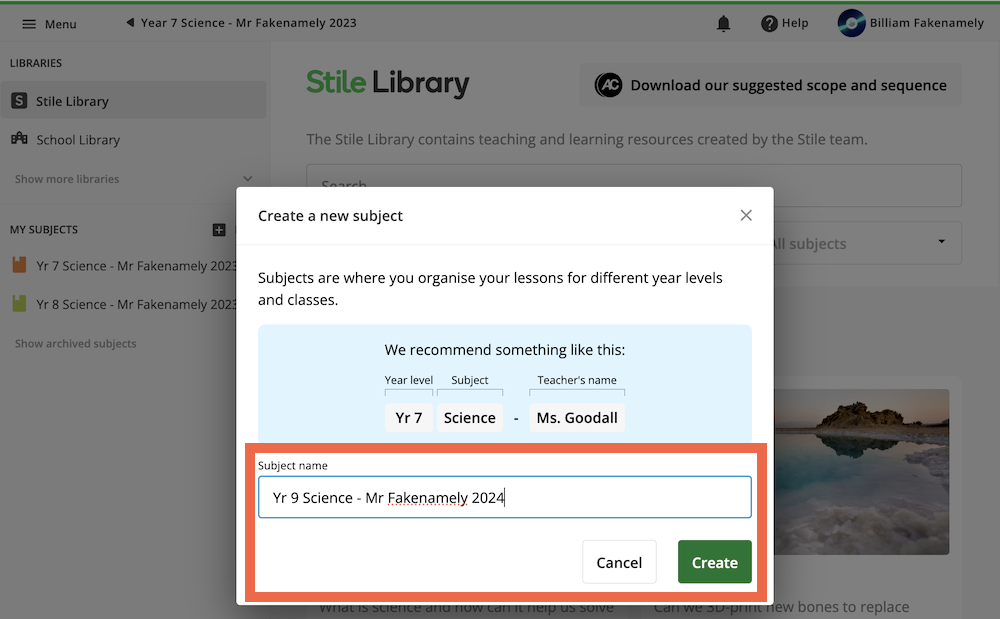Open Yr 8 Science subject in sidebar
Image resolution: width=1000 pixels, height=619 pixels.
[x=136, y=304]
